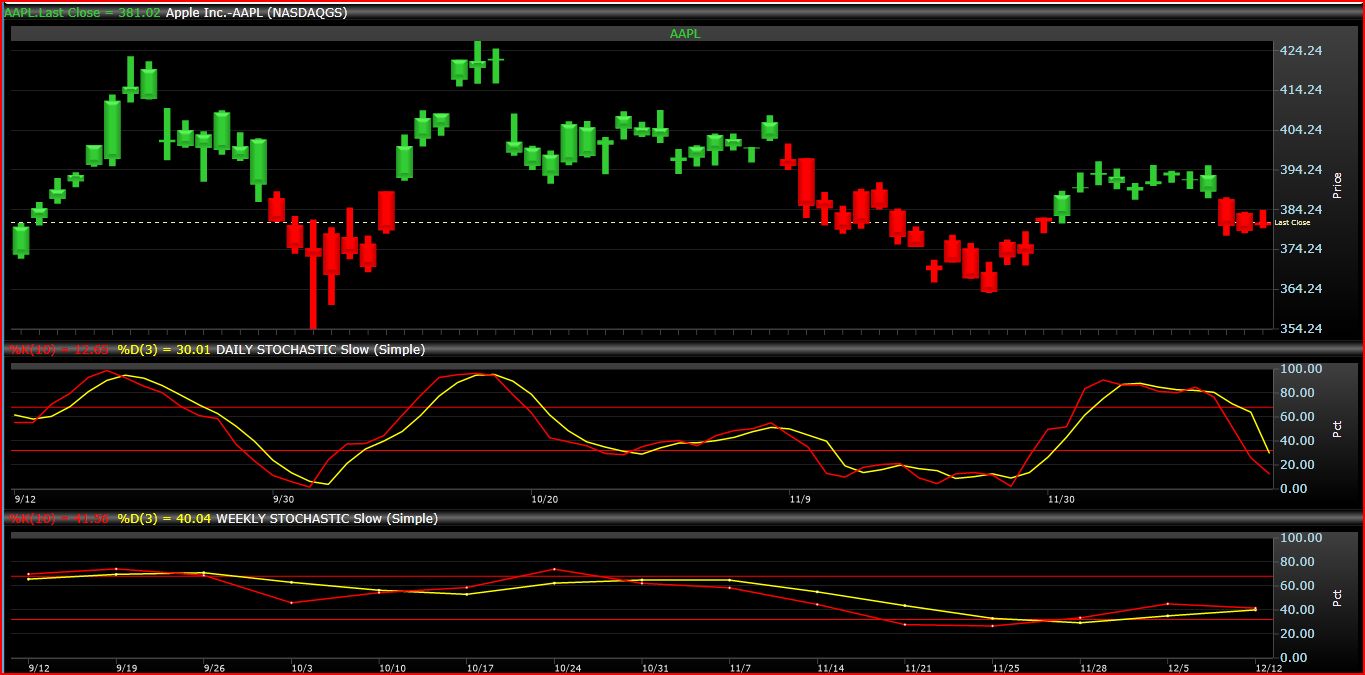Click the 9/26 date on the weekly axis
The image size is (1365, 675).
(x=214, y=667)
